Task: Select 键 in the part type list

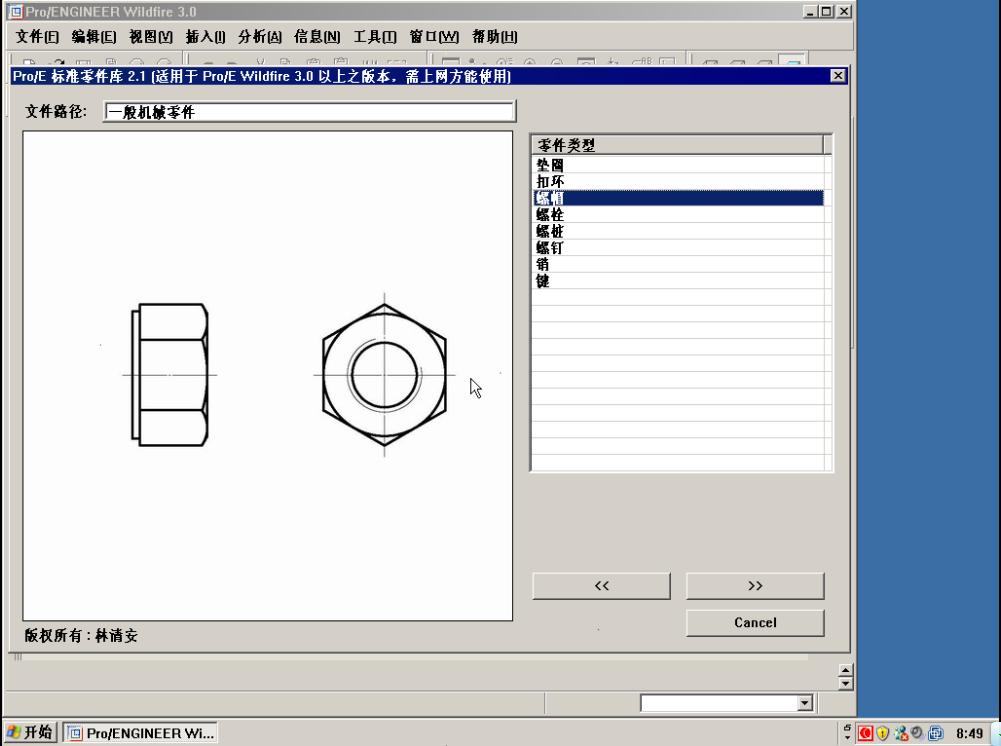Action: click(679, 281)
